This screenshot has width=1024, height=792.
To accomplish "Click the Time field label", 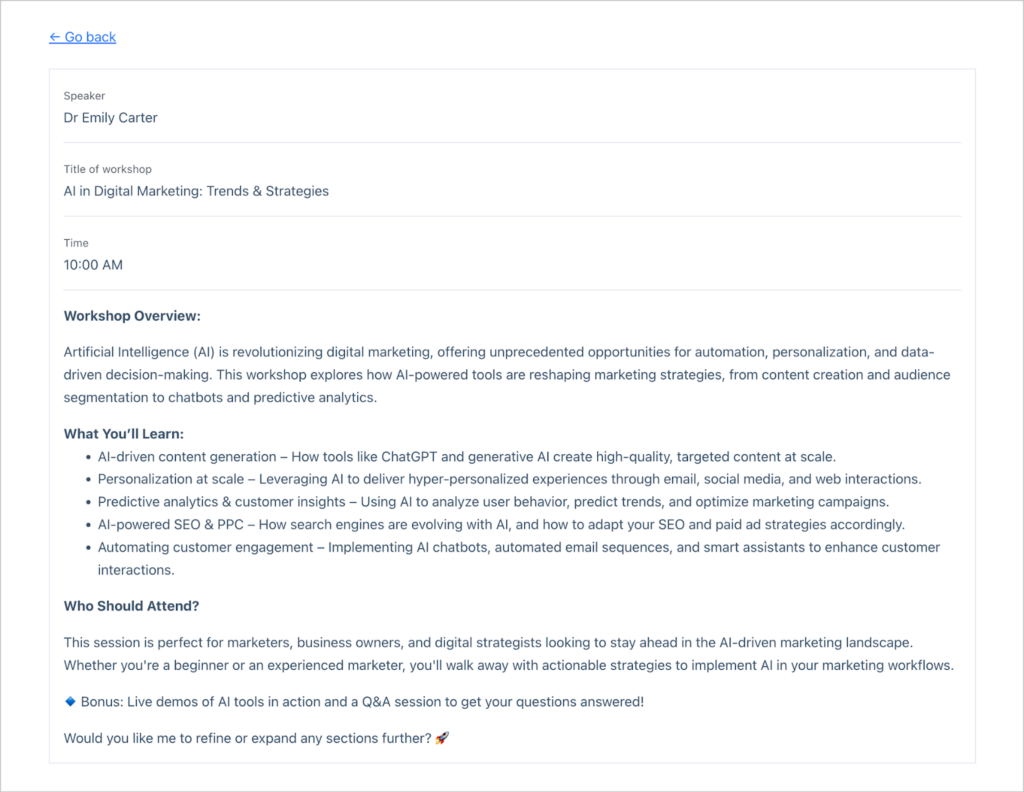I will pyautogui.click(x=76, y=243).
